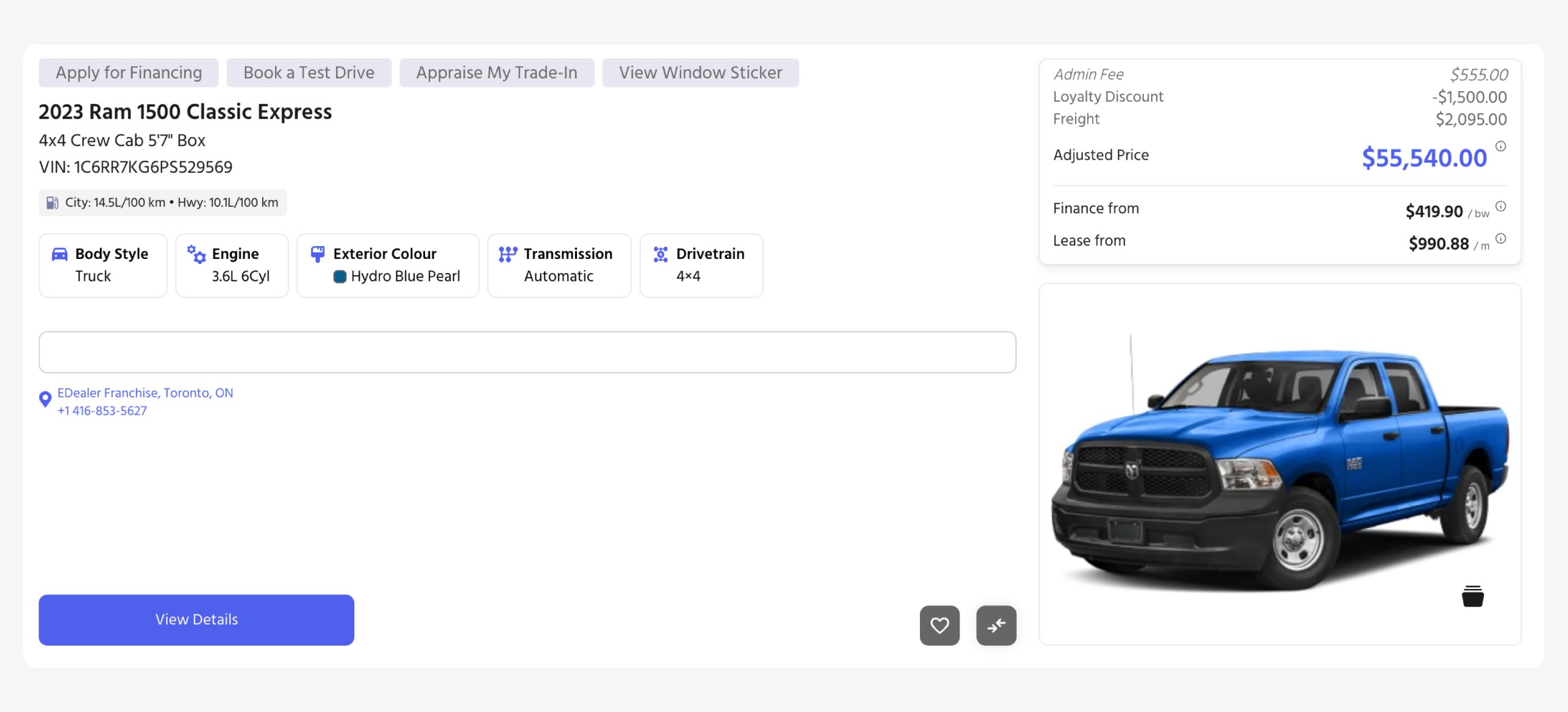Click the Hydro Blue Pearl color swatch
1568x712 pixels.
341,276
